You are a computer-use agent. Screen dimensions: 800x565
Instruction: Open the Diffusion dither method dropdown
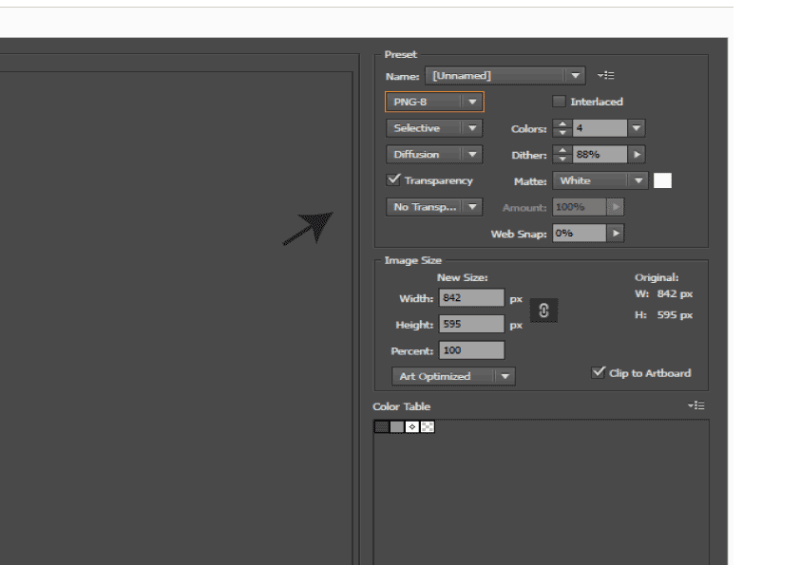pos(434,154)
